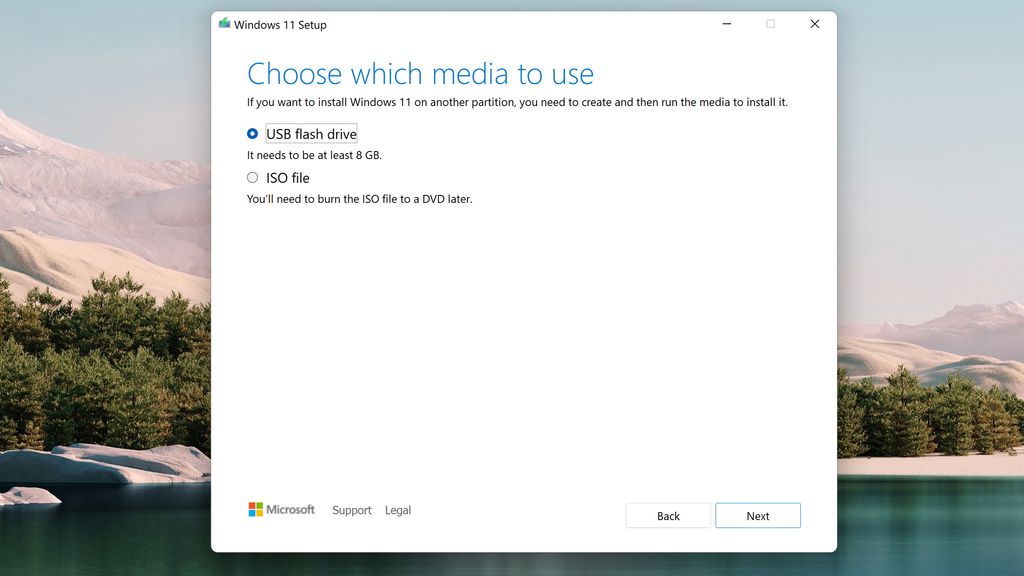Click the empty white area of the dialog
The image size is (1024, 576).
tap(520, 350)
